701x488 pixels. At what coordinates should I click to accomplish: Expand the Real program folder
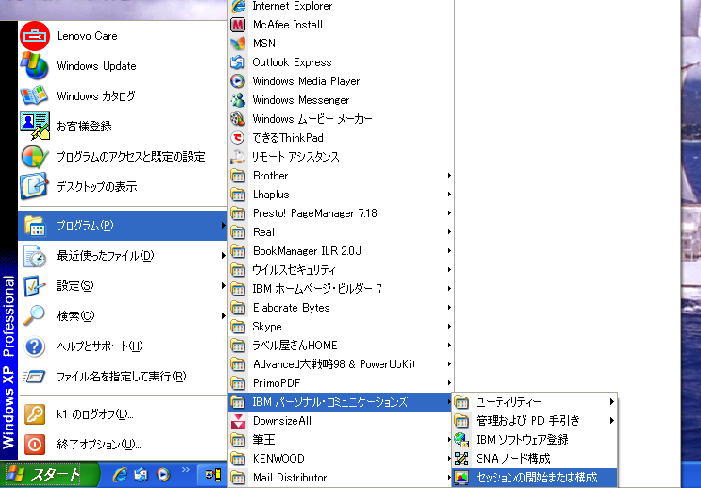tap(341, 232)
